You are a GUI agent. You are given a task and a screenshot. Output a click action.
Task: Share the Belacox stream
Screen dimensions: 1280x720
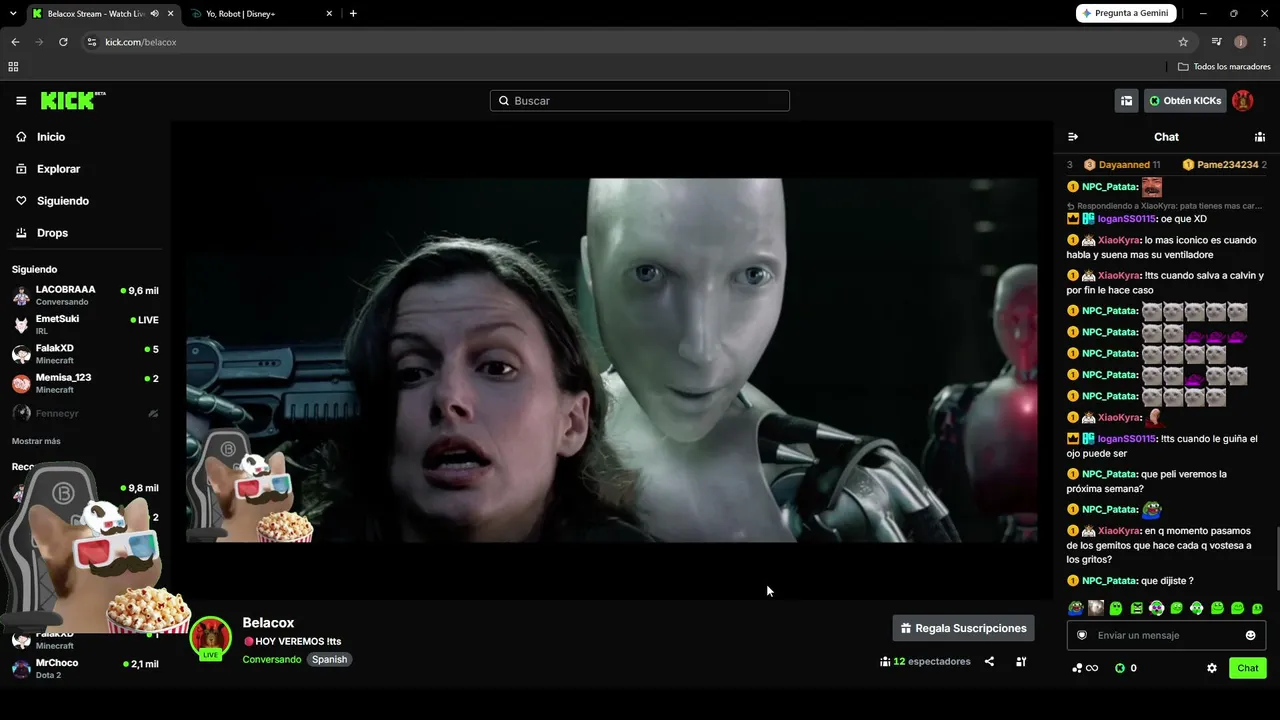coord(989,662)
